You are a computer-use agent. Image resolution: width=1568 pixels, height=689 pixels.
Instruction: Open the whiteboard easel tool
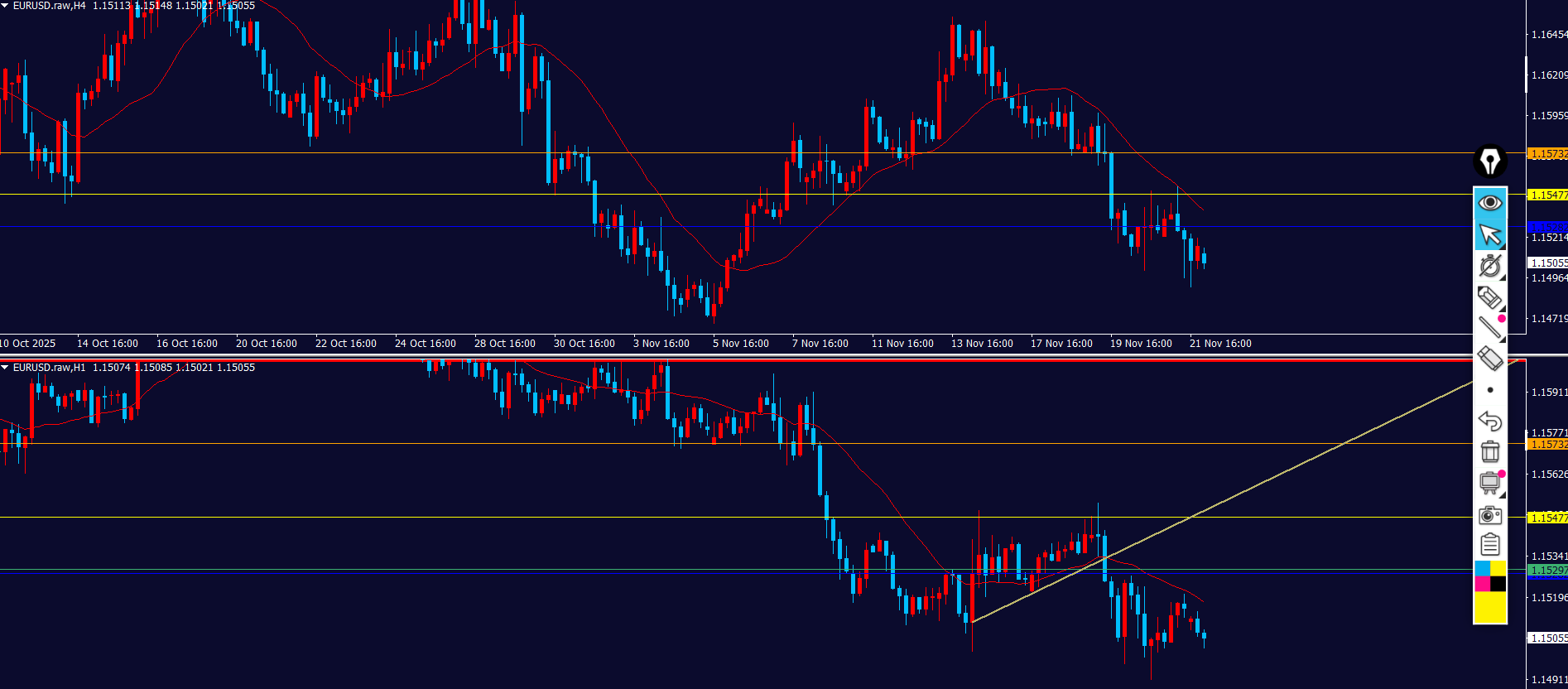coord(1490,482)
